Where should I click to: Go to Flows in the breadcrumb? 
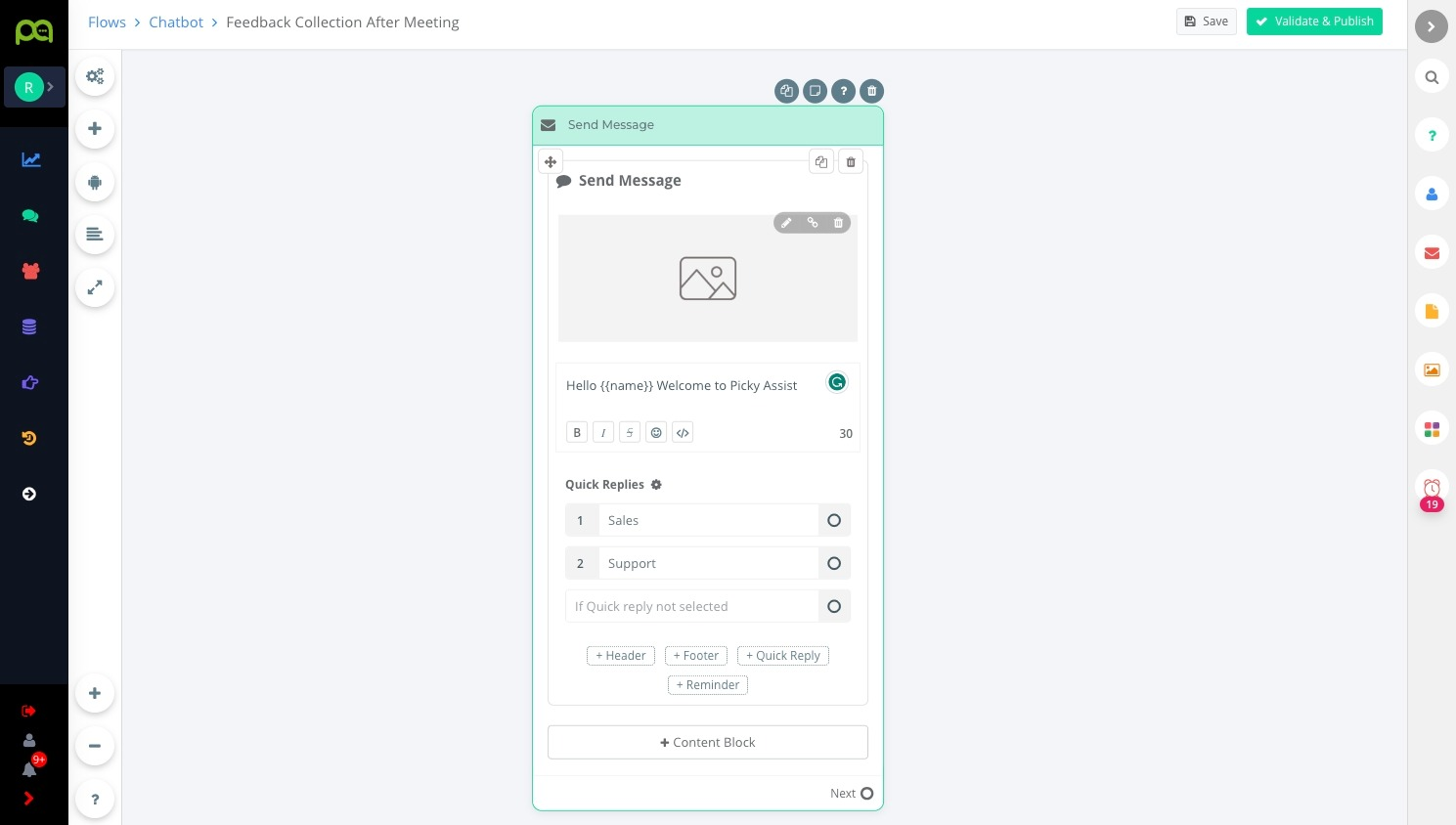[x=107, y=22]
